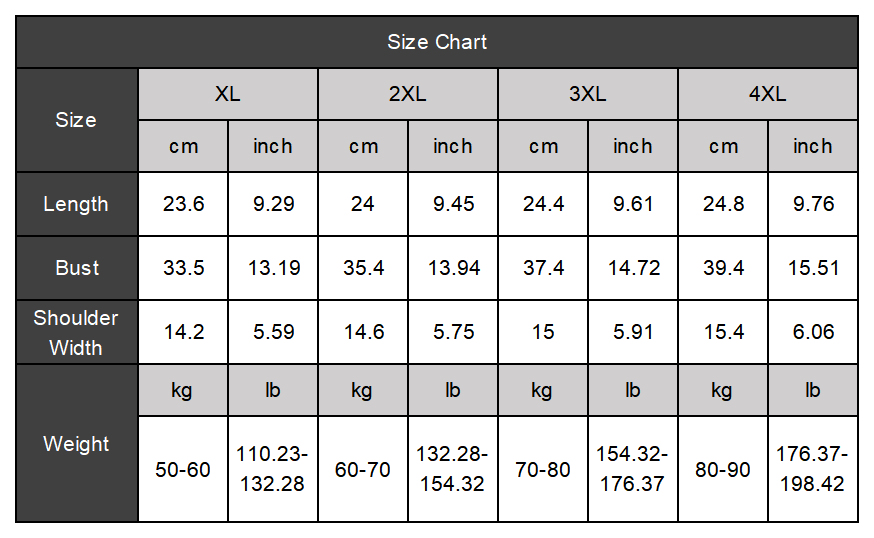This screenshot has height=538, width=874.
Task: Click the Size Chart title bar
Action: [437, 42]
